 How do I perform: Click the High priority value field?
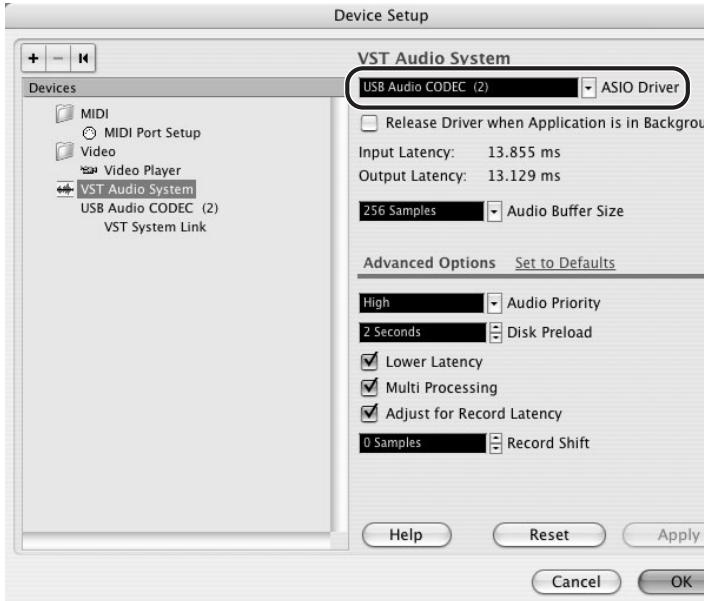tap(421, 303)
